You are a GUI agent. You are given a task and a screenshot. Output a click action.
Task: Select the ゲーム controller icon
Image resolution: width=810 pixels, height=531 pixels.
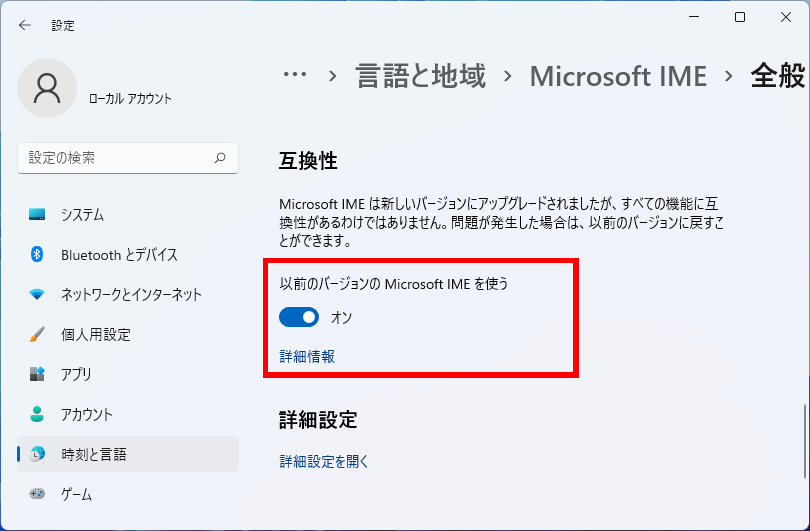click(37, 494)
